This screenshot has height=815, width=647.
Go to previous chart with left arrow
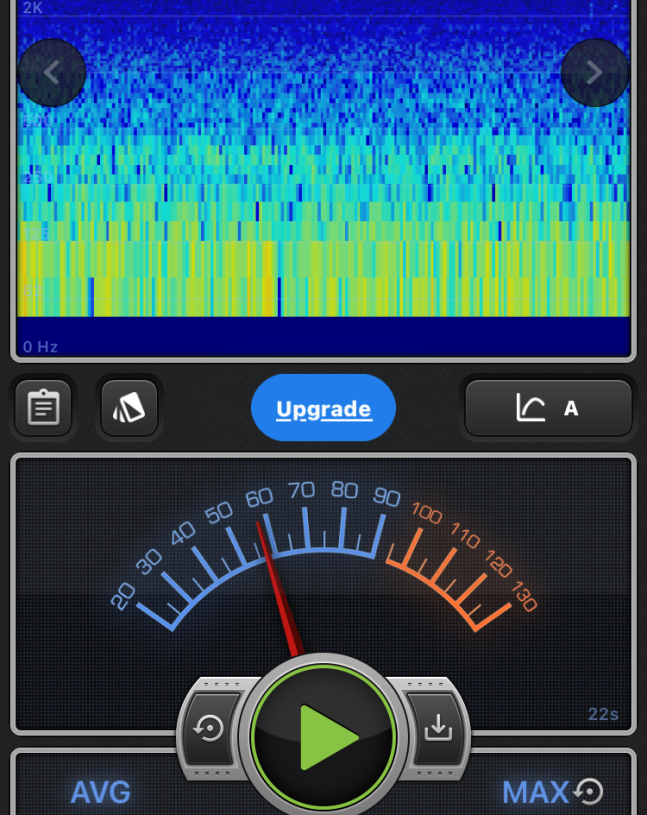tap(52, 72)
